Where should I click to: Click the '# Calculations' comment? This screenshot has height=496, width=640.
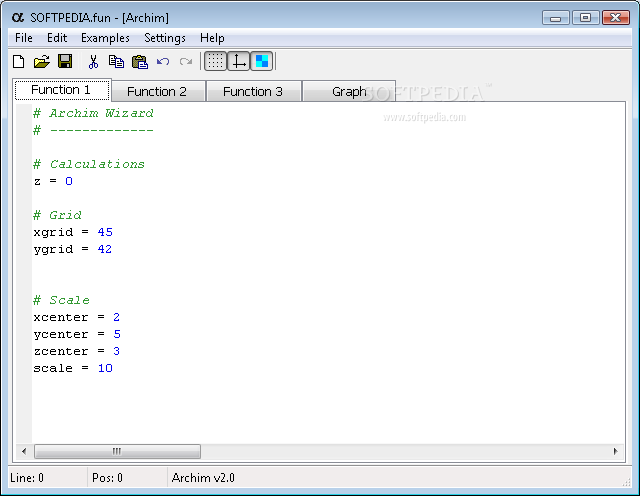tap(89, 164)
